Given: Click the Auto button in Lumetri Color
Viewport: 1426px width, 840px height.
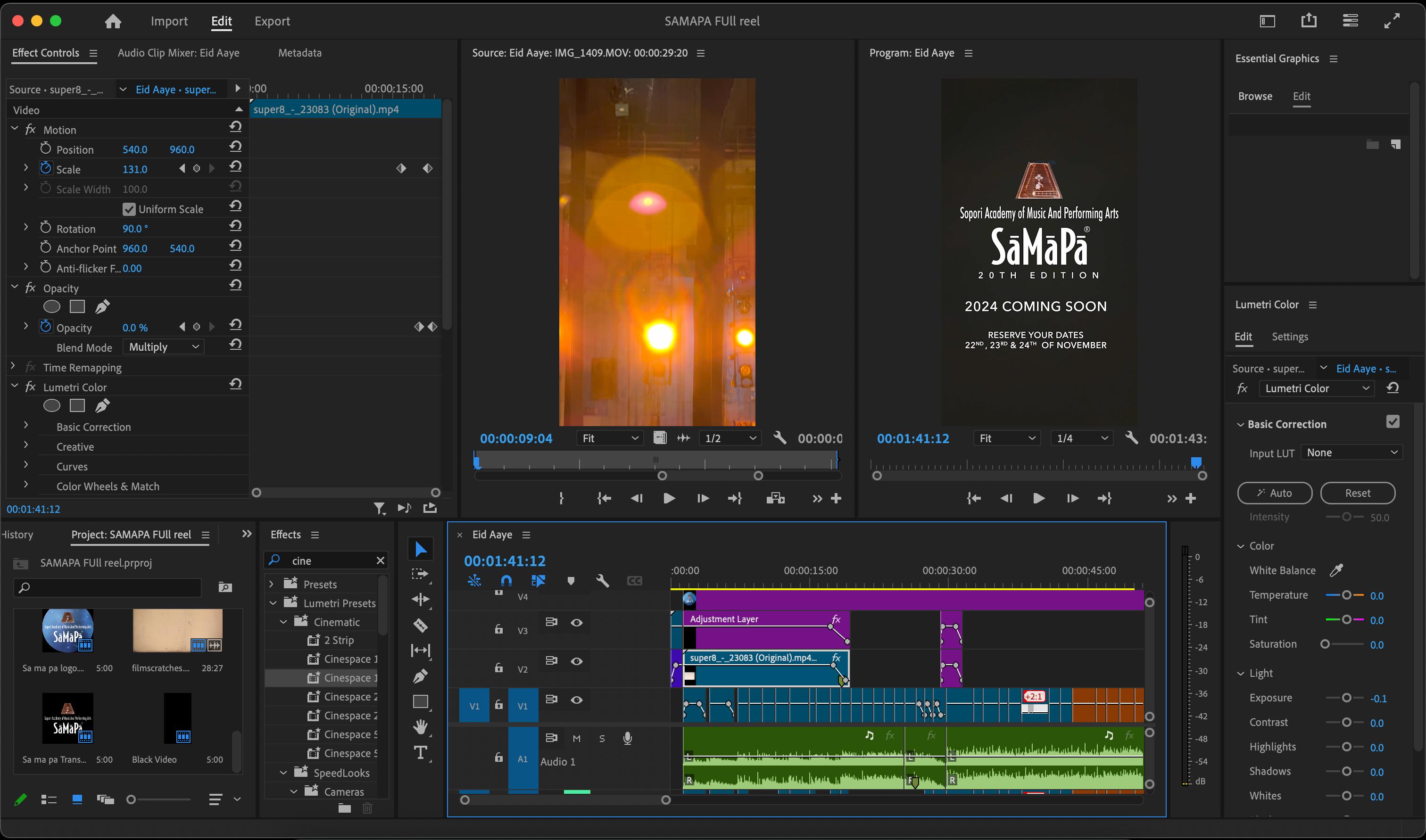Looking at the screenshot, I should coord(1274,493).
